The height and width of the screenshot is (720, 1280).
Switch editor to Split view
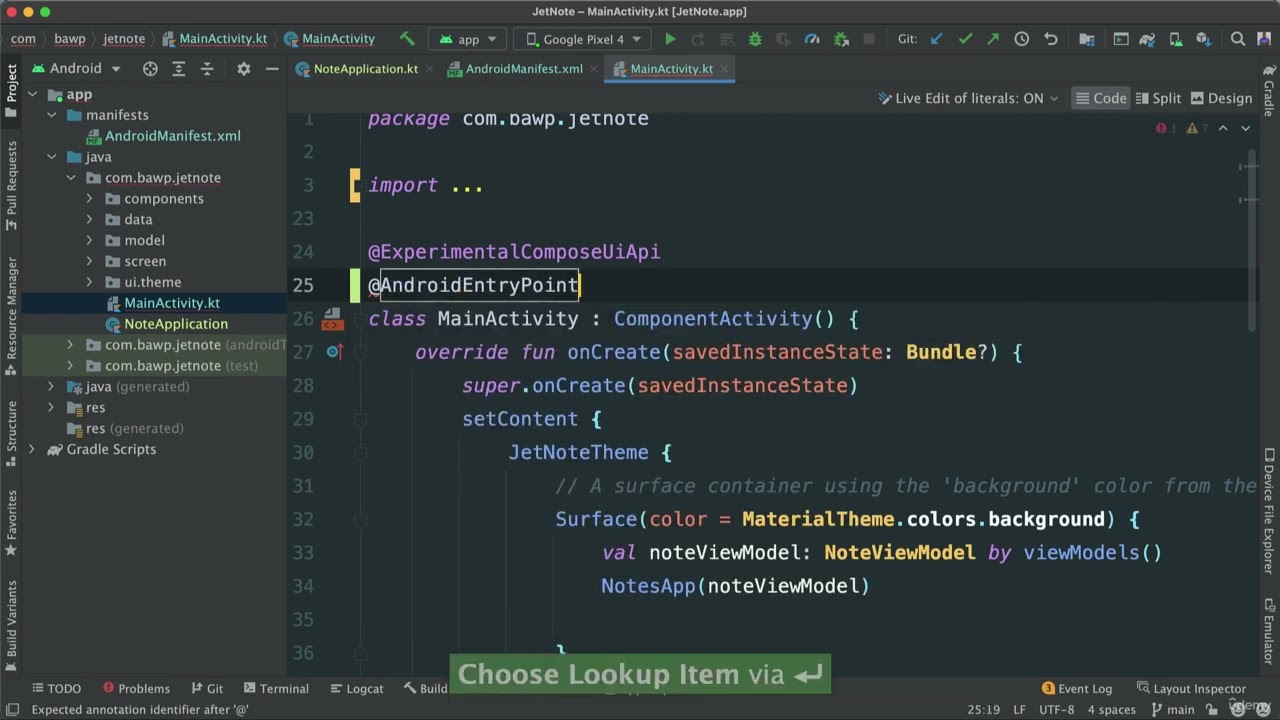[1158, 98]
